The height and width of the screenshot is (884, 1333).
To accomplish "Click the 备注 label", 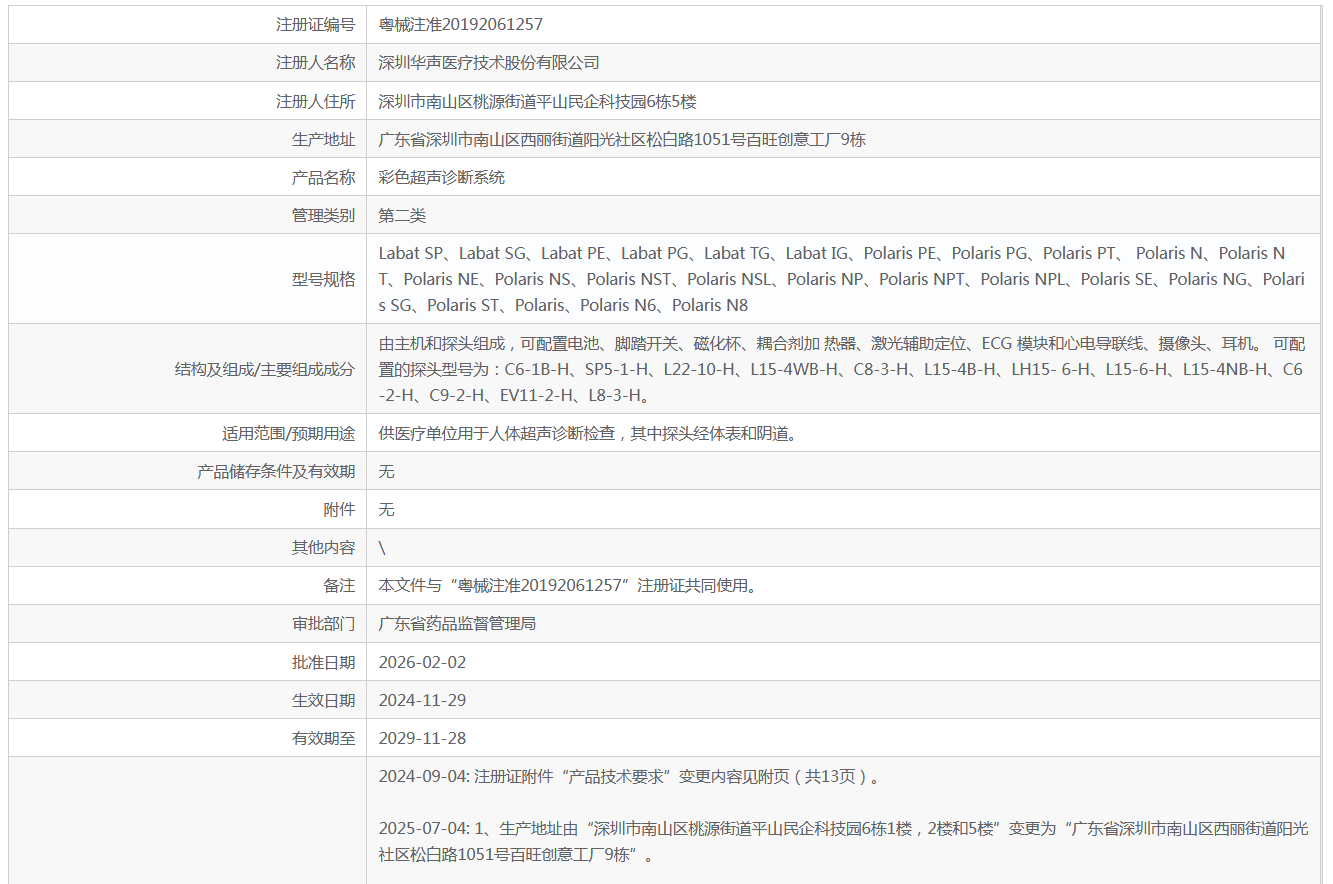I will pos(339,585).
